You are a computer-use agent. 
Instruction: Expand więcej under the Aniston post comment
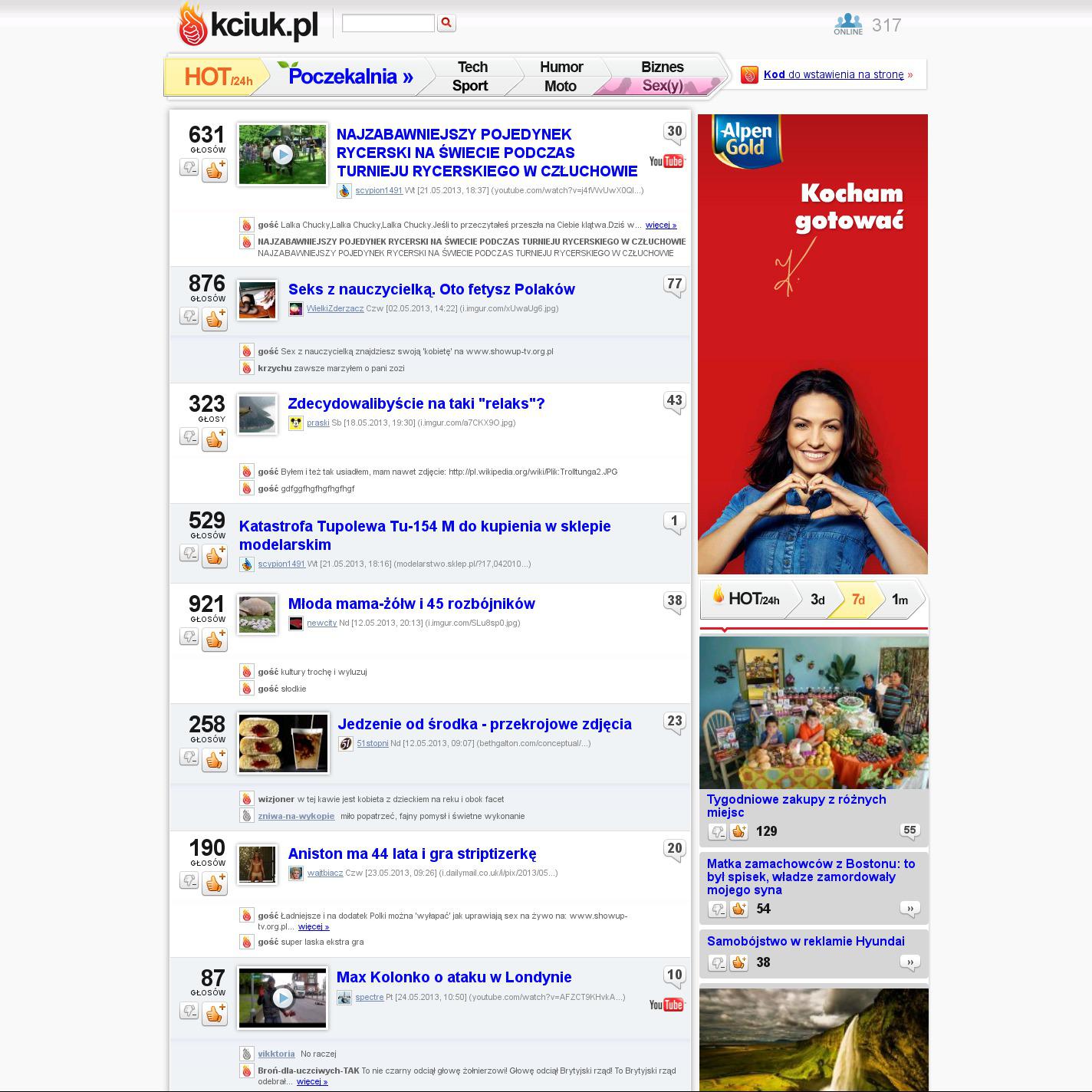[x=314, y=927]
